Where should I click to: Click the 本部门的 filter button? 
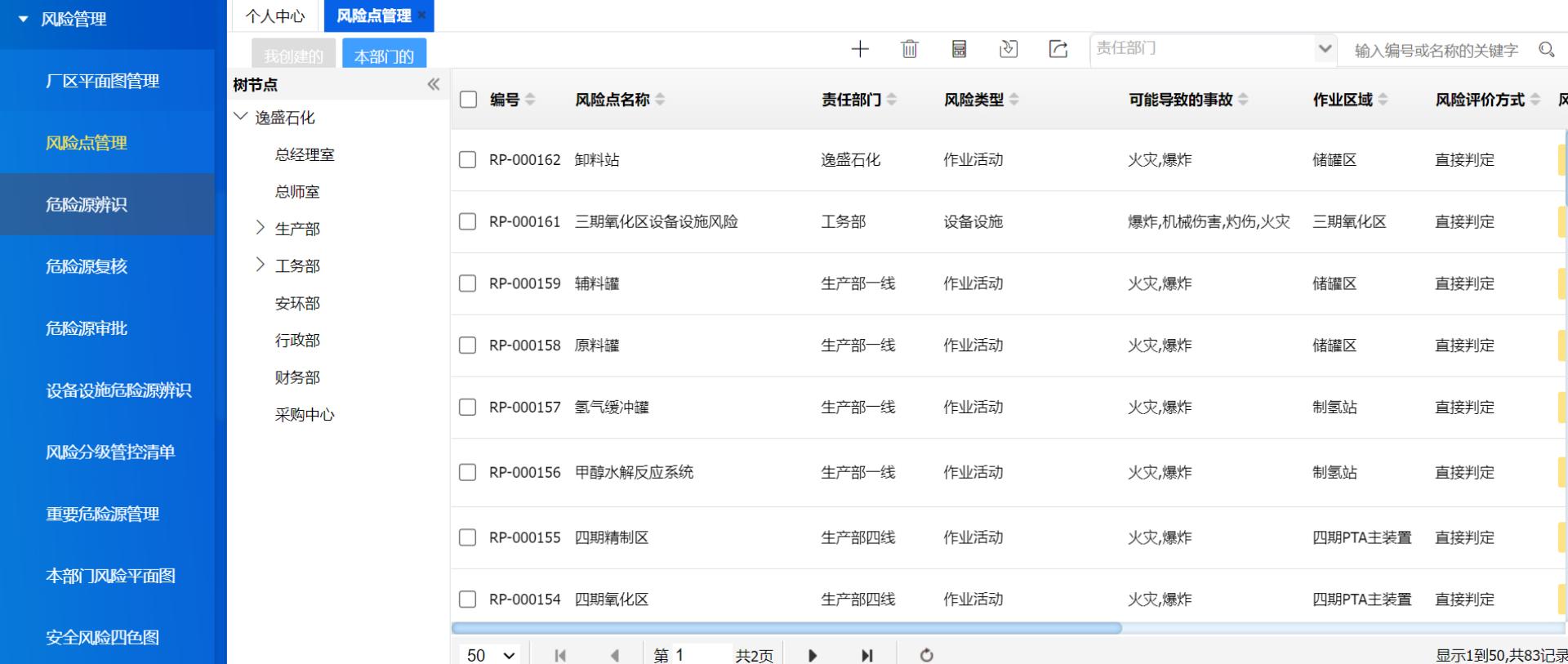[x=384, y=56]
